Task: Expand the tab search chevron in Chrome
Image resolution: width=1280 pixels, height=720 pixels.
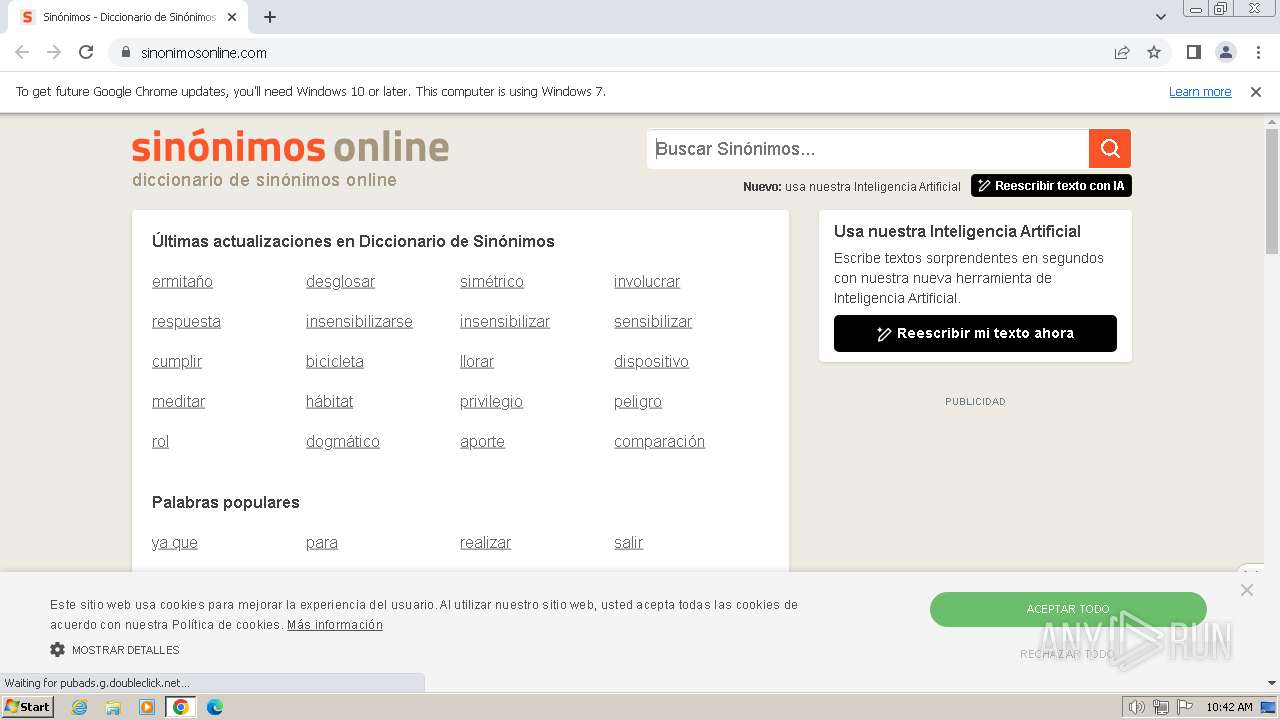Action: [x=1161, y=17]
